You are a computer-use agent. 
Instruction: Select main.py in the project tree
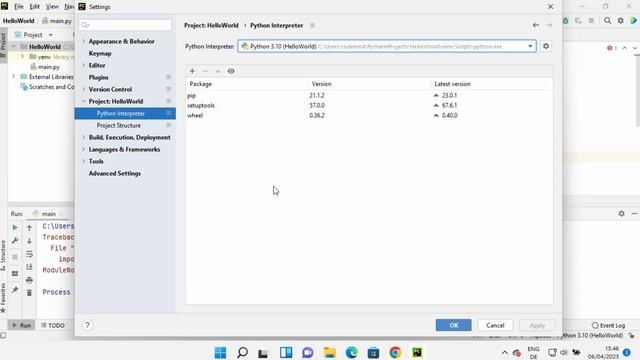pyautogui.click(x=45, y=67)
